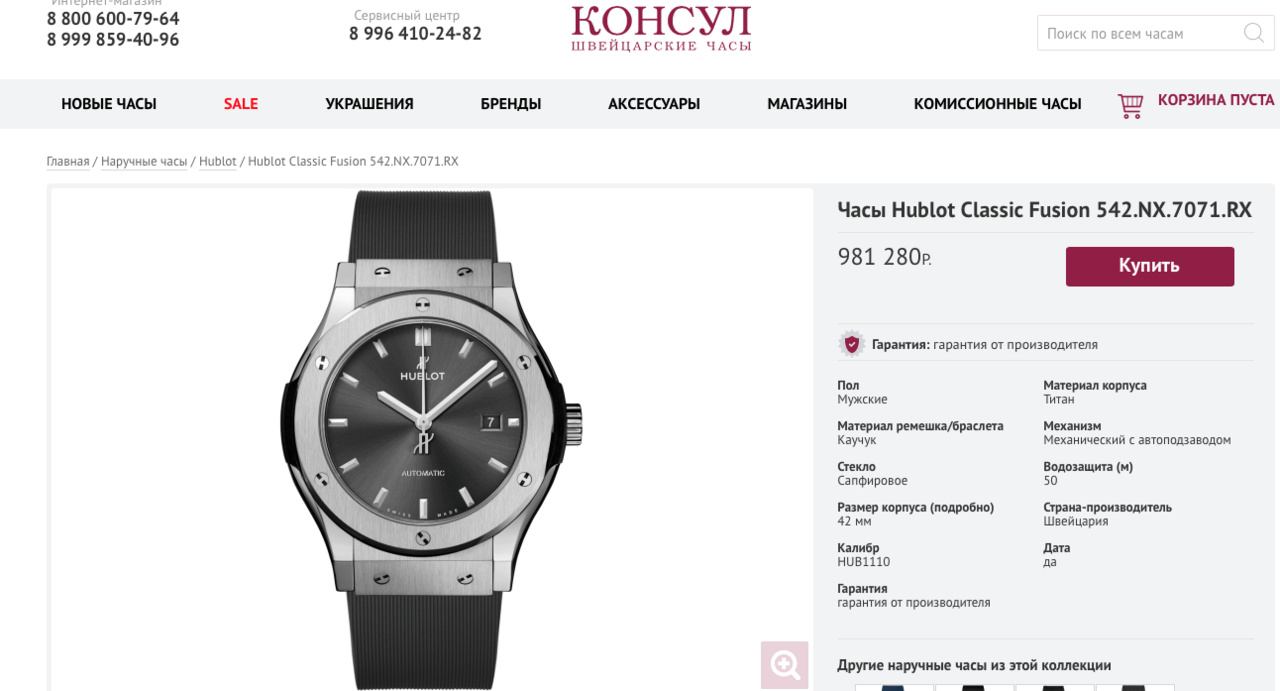
Task: Open Комиссионные часы menu
Action: coord(997,104)
